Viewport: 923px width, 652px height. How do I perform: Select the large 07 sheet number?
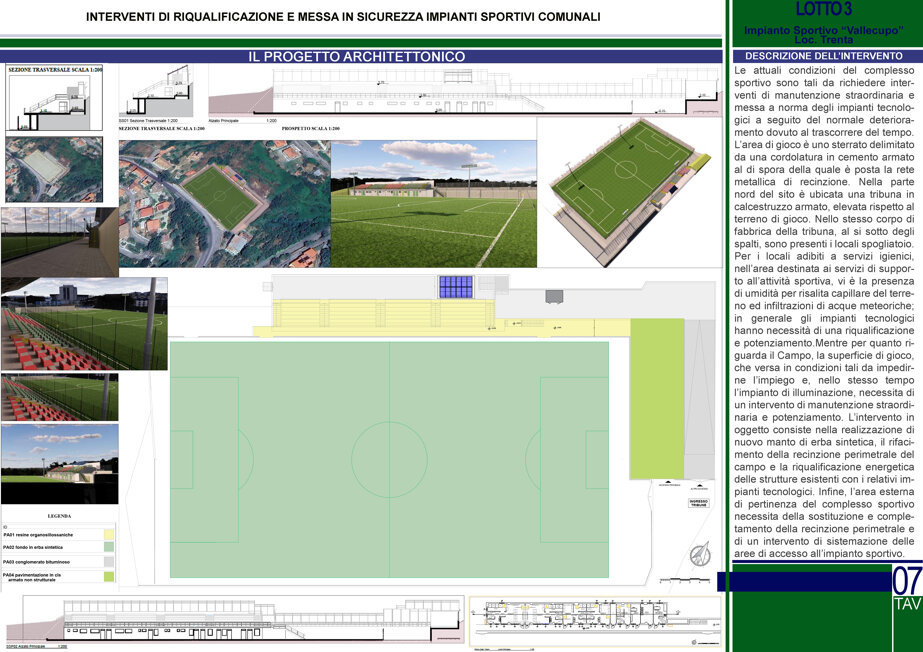907,581
